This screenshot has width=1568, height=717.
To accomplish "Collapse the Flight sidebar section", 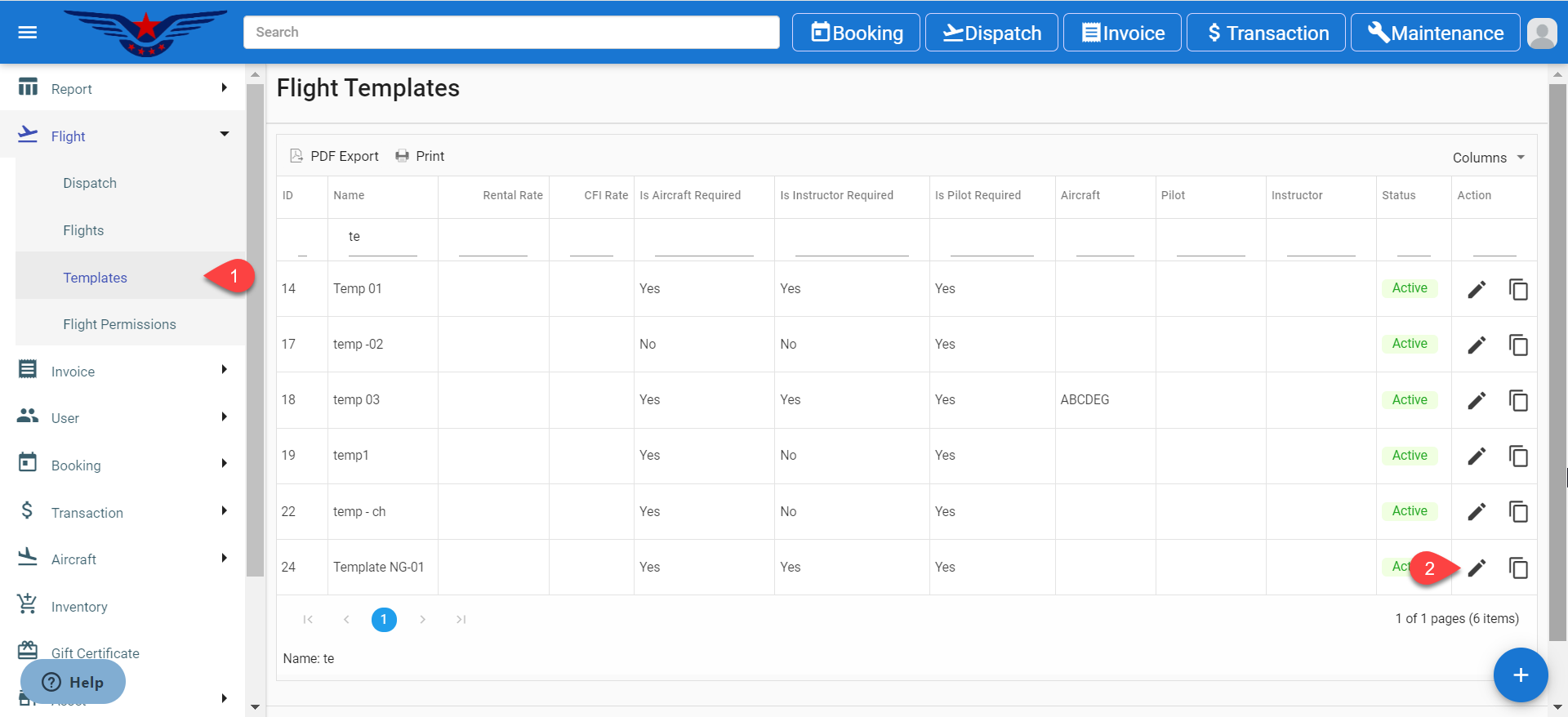I will pos(224,135).
